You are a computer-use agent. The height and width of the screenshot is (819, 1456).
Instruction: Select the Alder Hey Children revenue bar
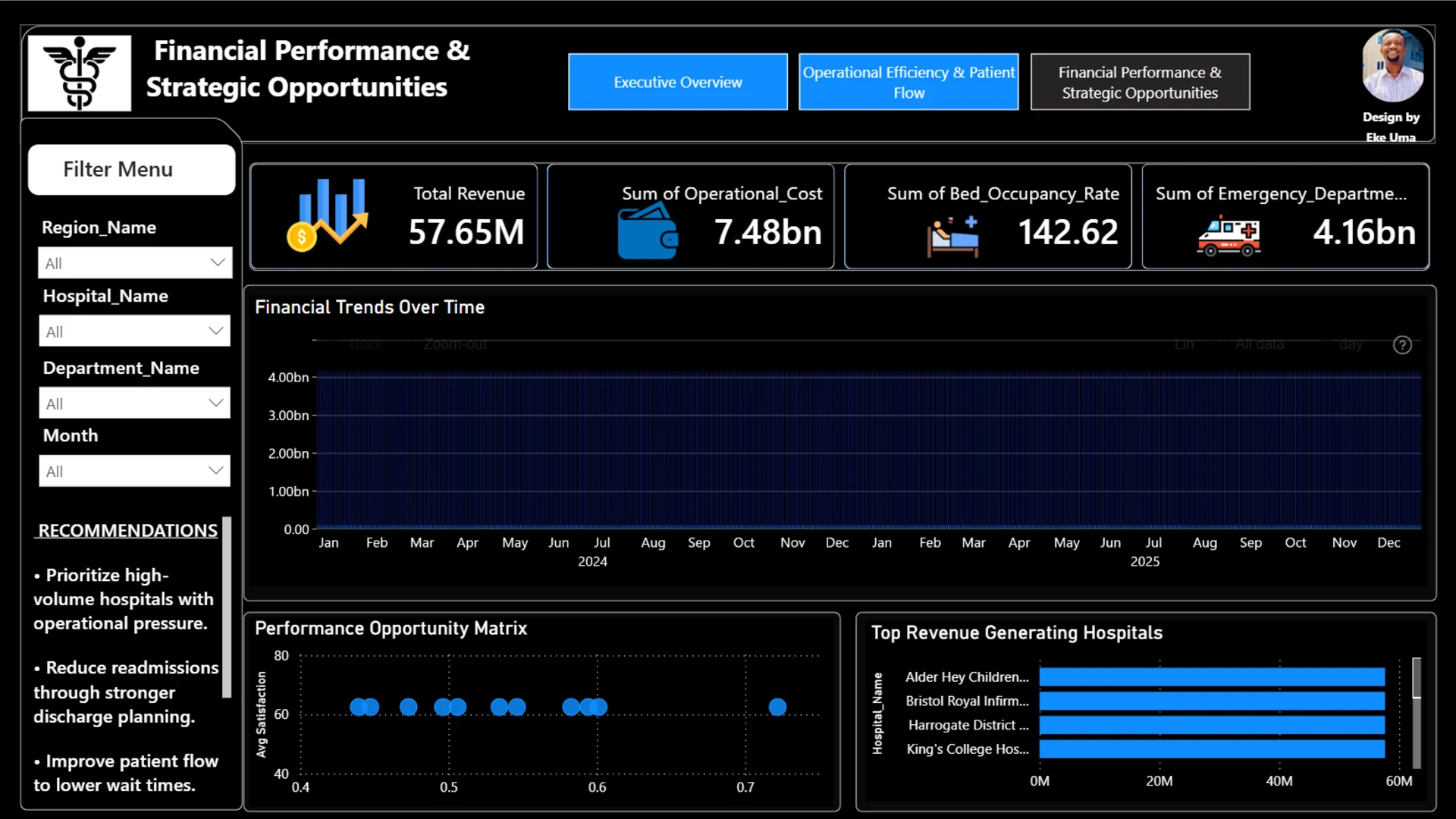(x=1212, y=676)
